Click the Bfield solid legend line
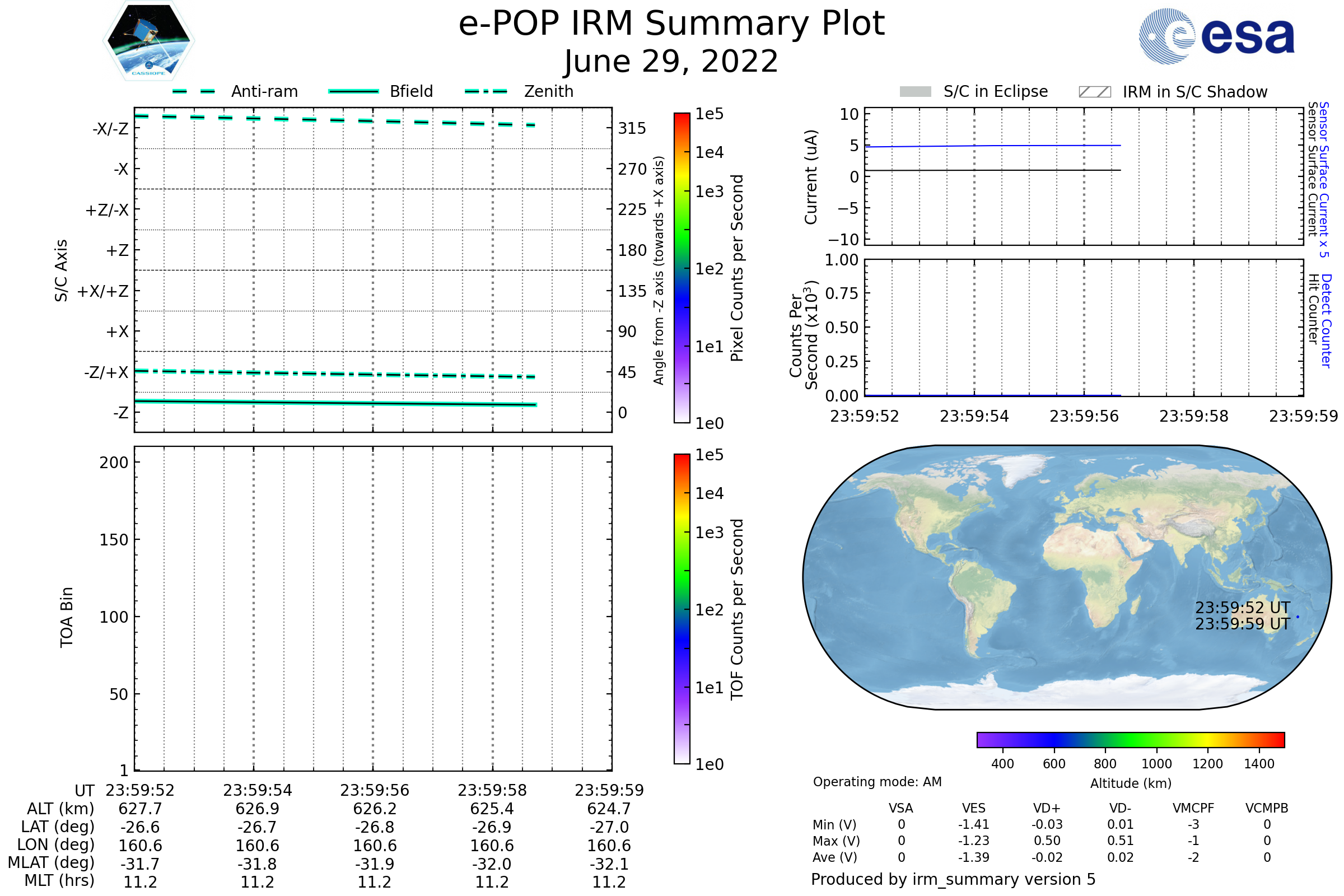 point(353,91)
